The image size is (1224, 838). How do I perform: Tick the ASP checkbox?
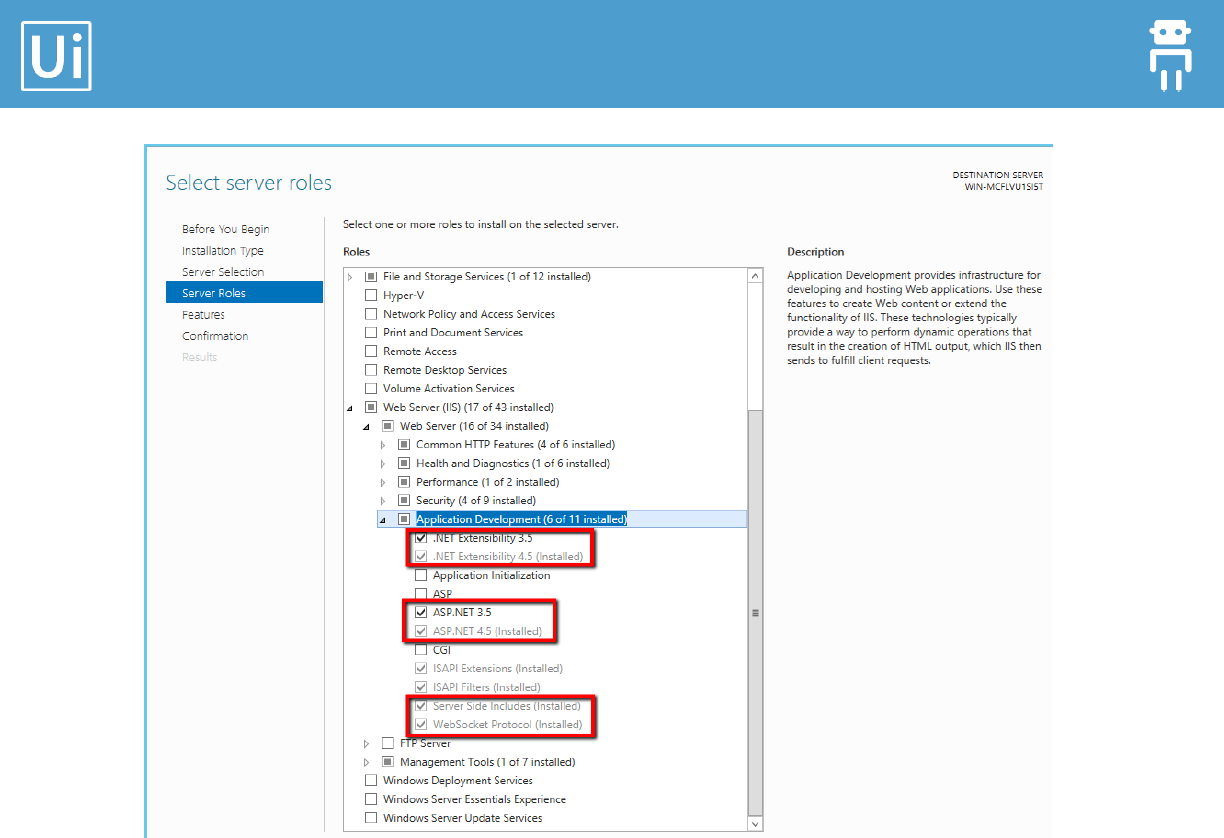tap(421, 594)
